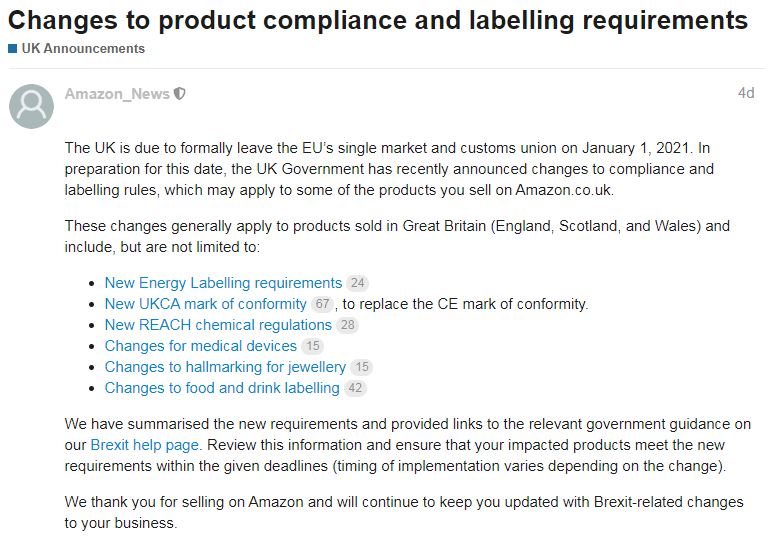The height and width of the screenshot is (549, 772).
Task: Click the 42 badge after food and drink labelling
Action: [x=356, y=389]
